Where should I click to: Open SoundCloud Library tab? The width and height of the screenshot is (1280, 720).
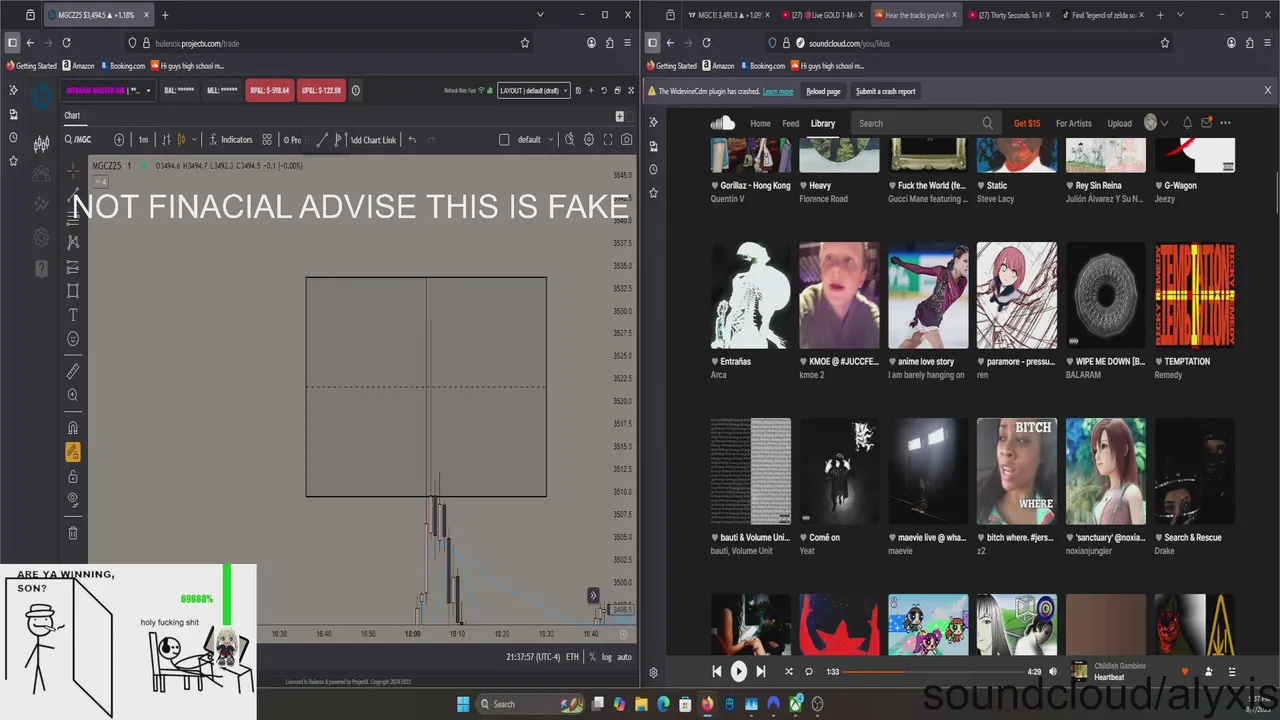[x=823, y=123]
